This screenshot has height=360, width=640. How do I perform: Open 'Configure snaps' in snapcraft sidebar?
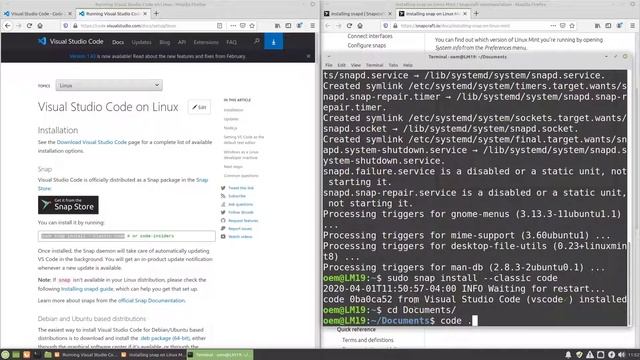(x=367, y=45)
